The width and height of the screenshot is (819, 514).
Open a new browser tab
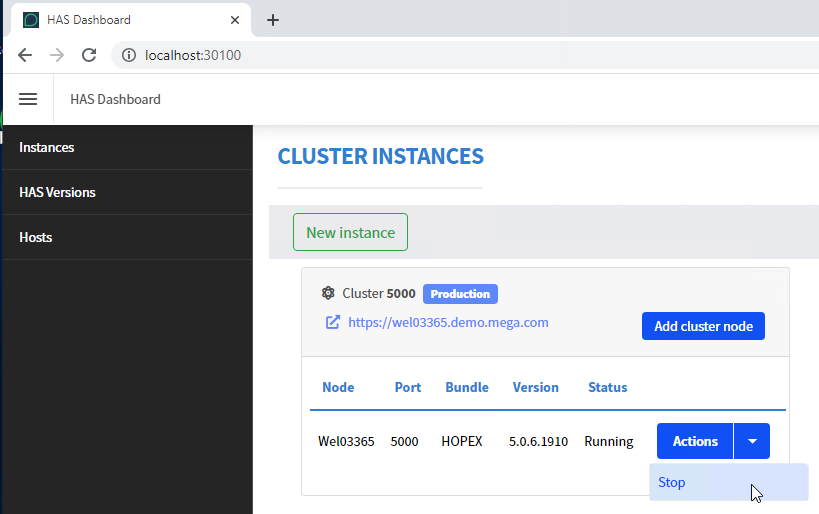[x=273, y=20]
